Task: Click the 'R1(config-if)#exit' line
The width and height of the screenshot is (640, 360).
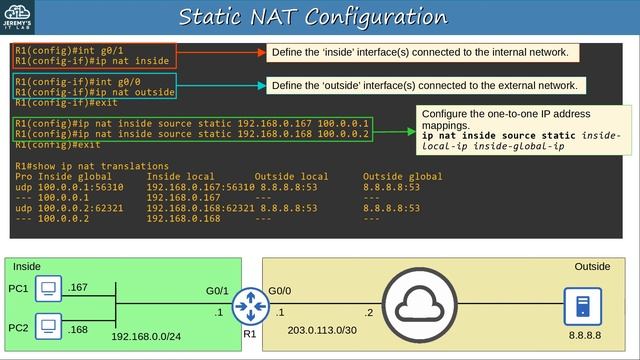Action: tap(66, 102)
